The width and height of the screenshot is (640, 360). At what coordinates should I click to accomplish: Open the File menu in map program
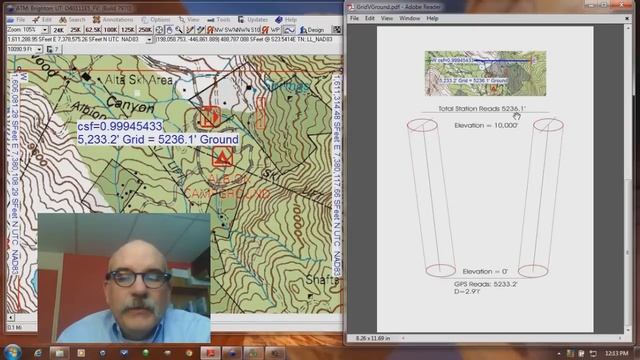click(x=17, y=20)
